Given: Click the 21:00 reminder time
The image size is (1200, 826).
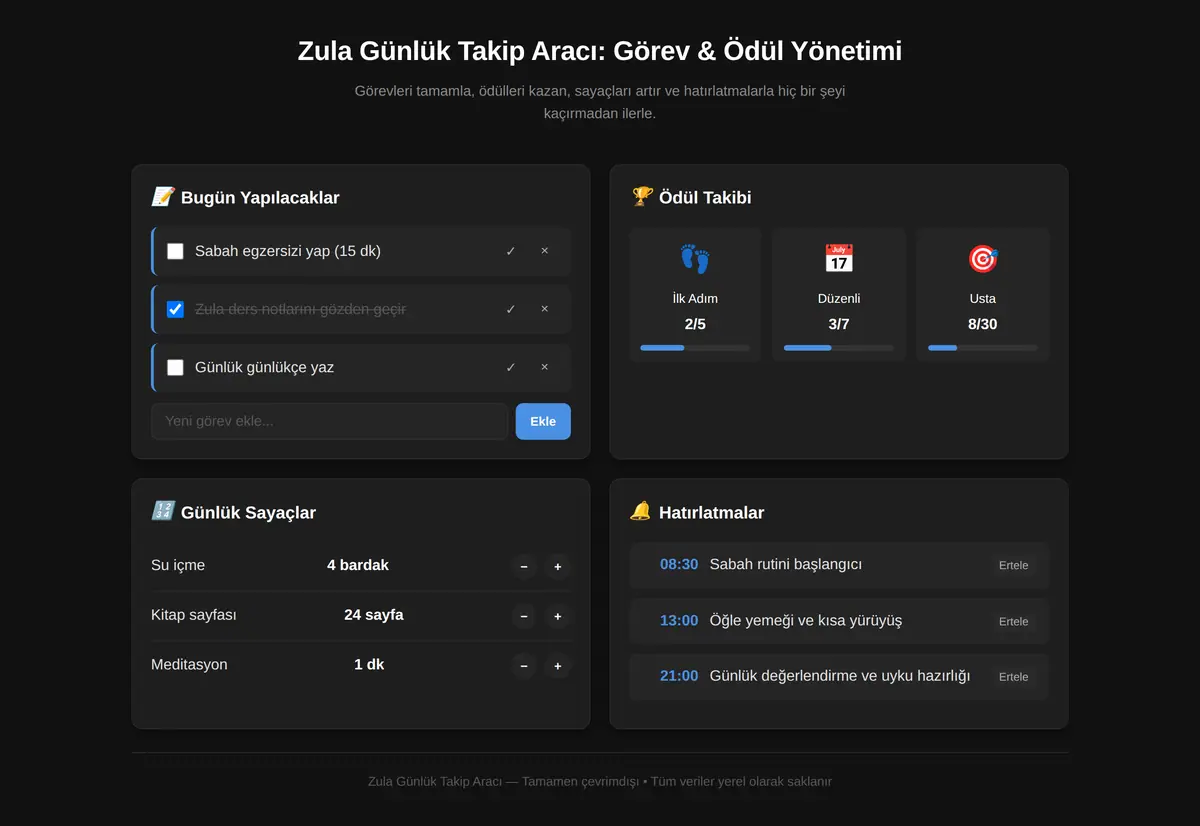Looking at the screenshot, I should pyautogui.click(x=679, y=676).
